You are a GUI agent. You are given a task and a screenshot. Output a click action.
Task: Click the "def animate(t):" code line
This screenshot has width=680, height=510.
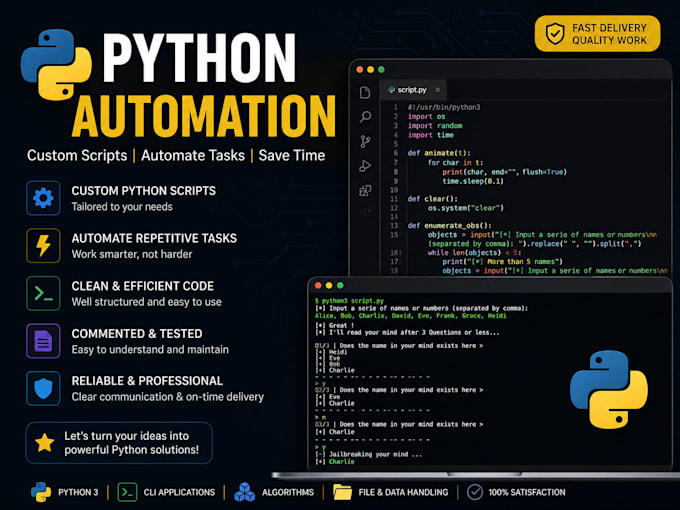(439, 153)
